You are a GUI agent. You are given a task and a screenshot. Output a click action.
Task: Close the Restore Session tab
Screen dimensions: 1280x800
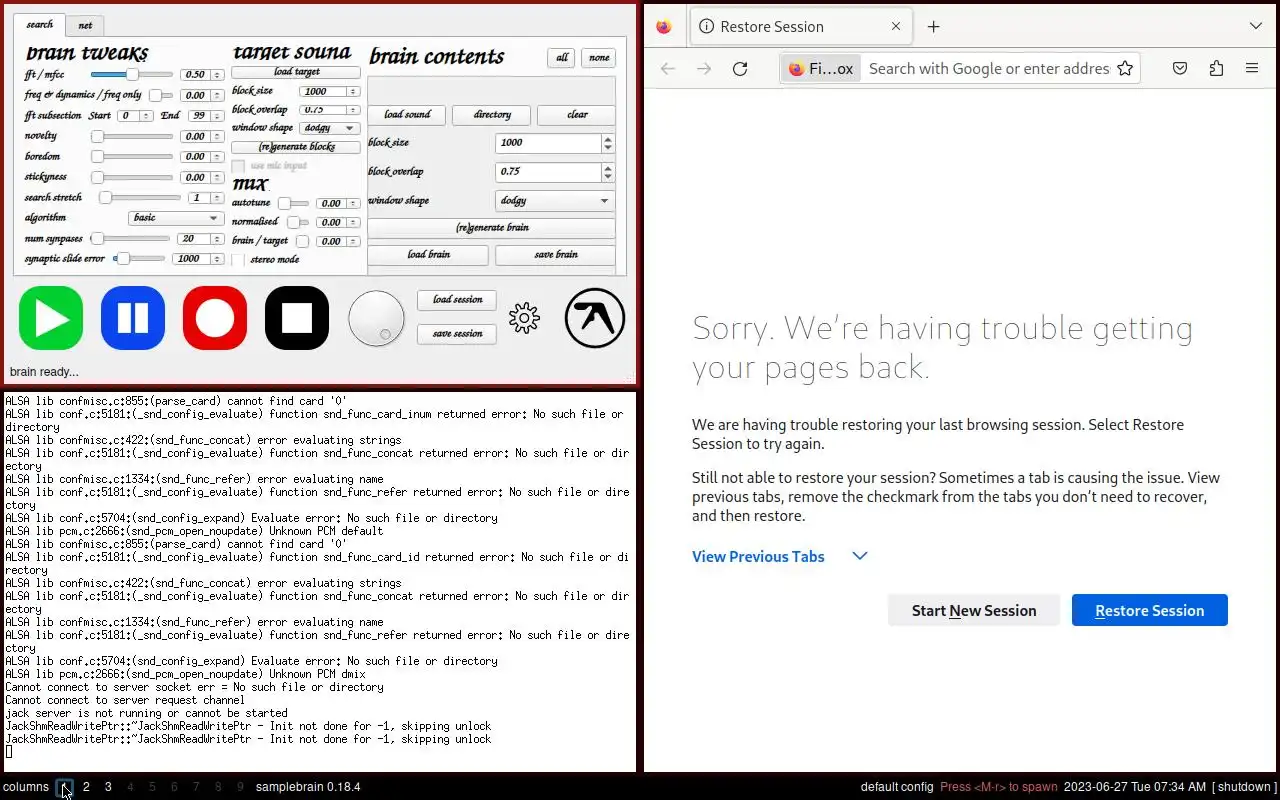click(896, 27)
